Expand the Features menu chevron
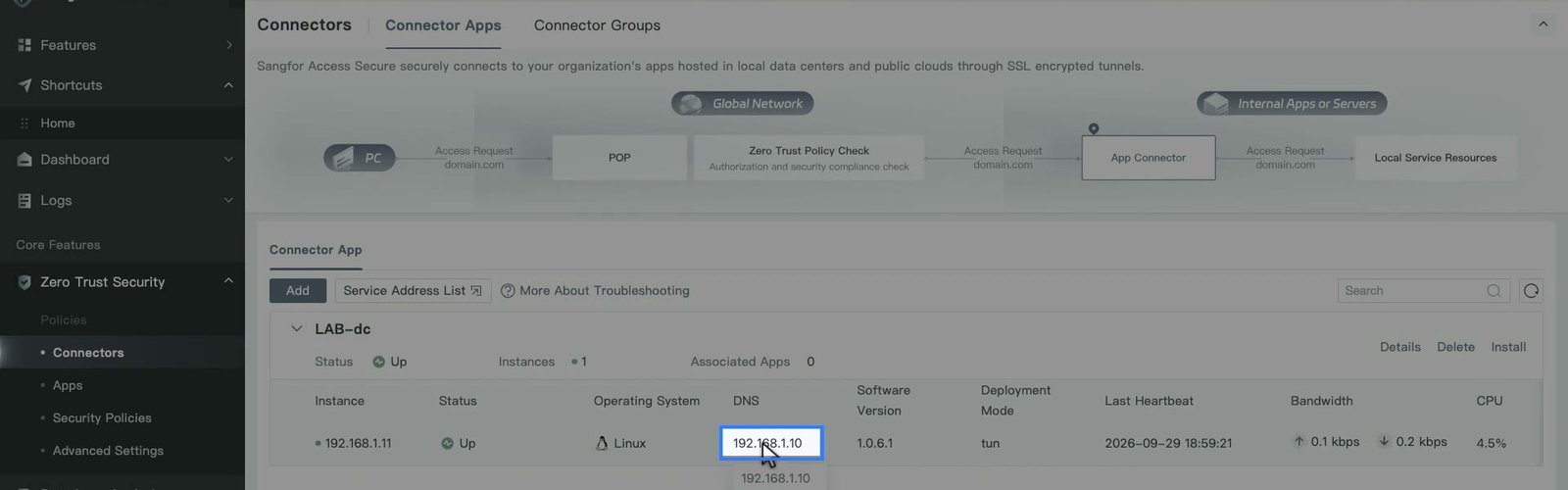Viewport: 1568px width, 490px height. click(228, 45)
